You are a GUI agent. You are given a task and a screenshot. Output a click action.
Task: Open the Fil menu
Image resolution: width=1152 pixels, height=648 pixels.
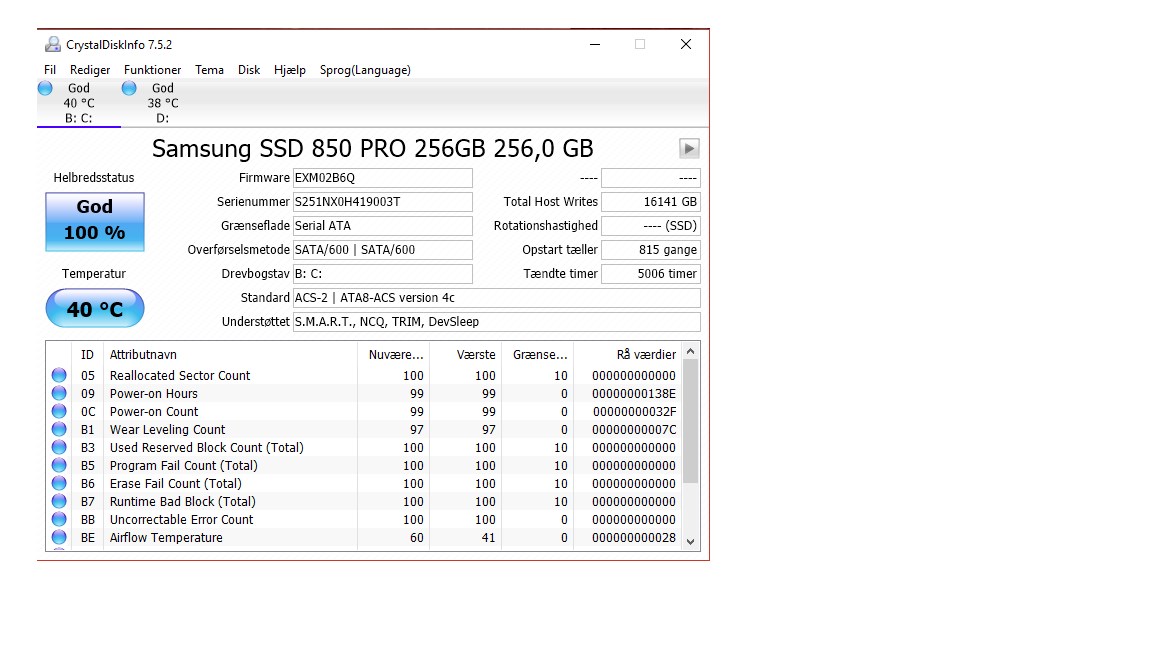pos(50,70)
